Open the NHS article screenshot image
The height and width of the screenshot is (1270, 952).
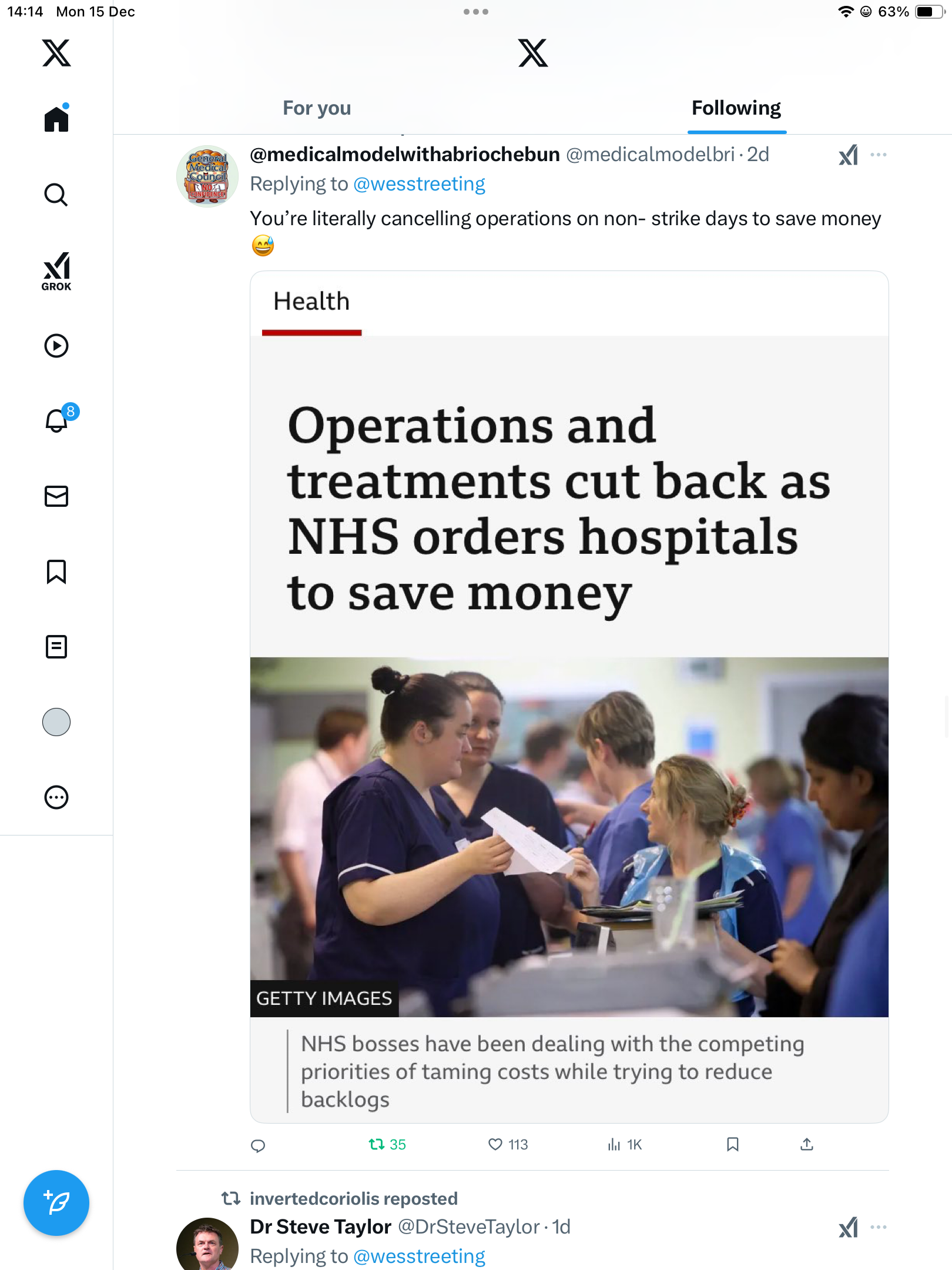click(569, 697)
